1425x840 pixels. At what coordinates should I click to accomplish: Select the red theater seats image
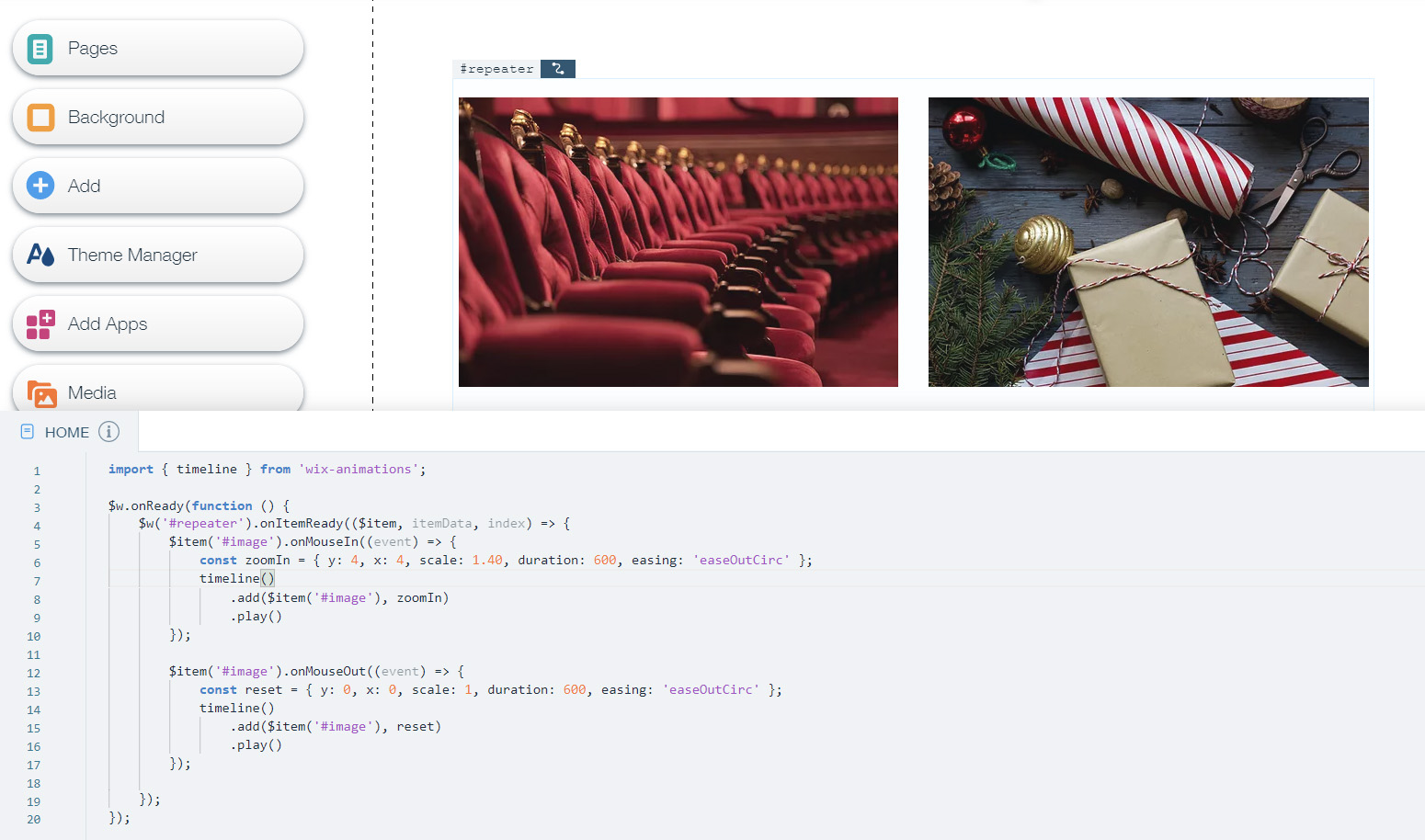click(x=678, y=242)
